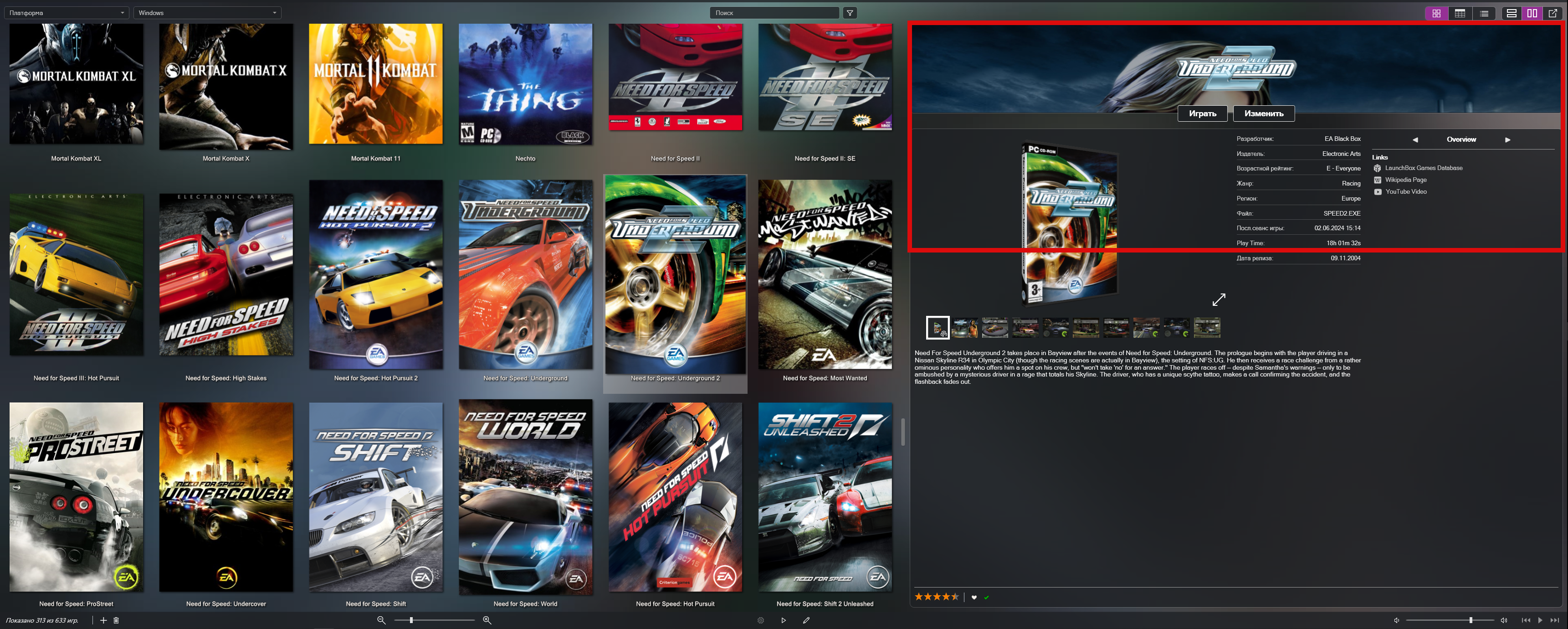Select Need for Speed II: SE cover

[825, 77]
